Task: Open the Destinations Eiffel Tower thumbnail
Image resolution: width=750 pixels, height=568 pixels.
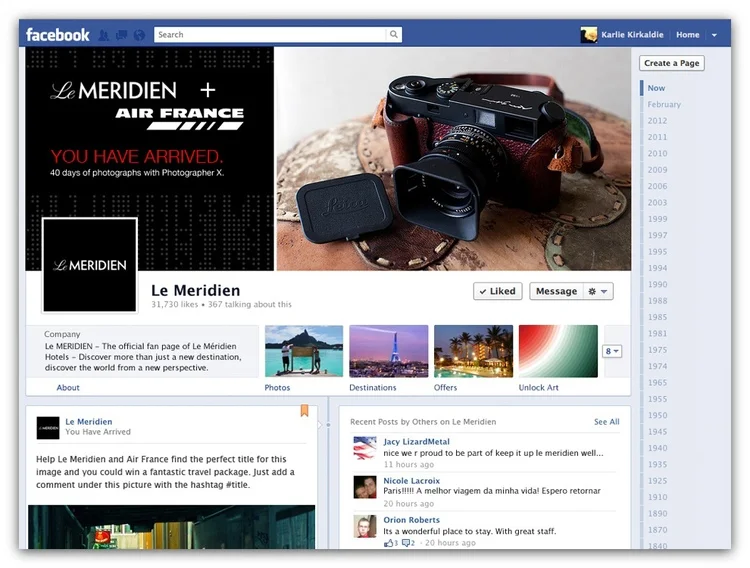Action: click(x=388, y=351)
